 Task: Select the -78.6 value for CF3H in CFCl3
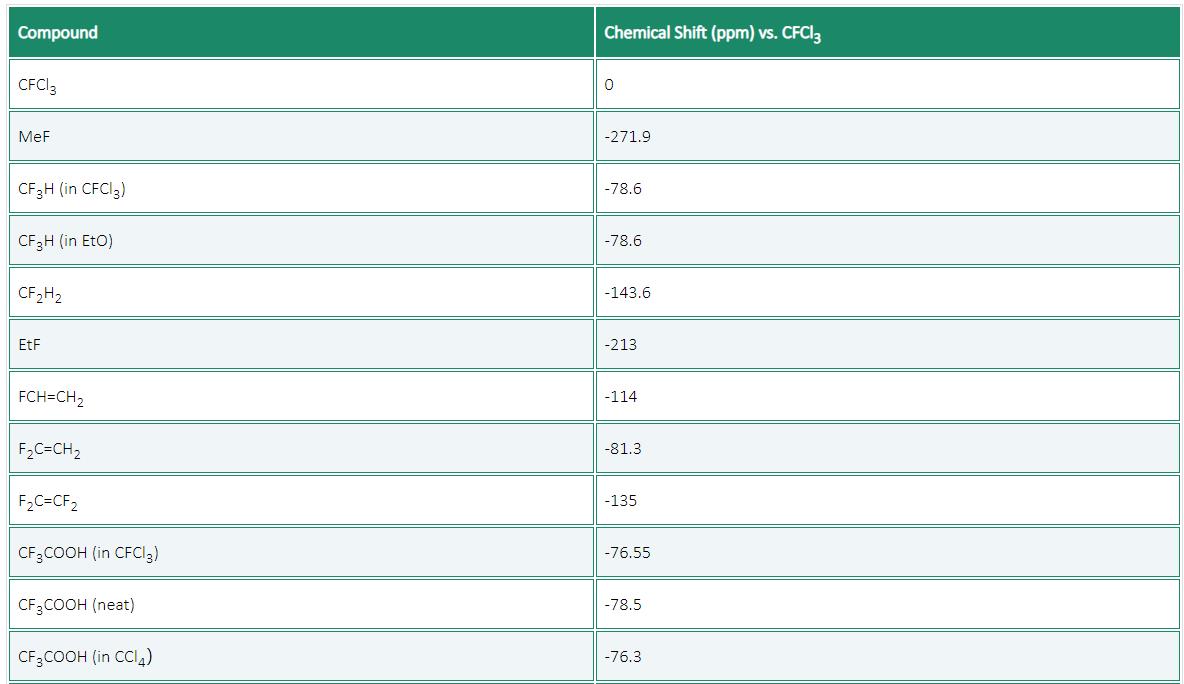tap(887, 189)
